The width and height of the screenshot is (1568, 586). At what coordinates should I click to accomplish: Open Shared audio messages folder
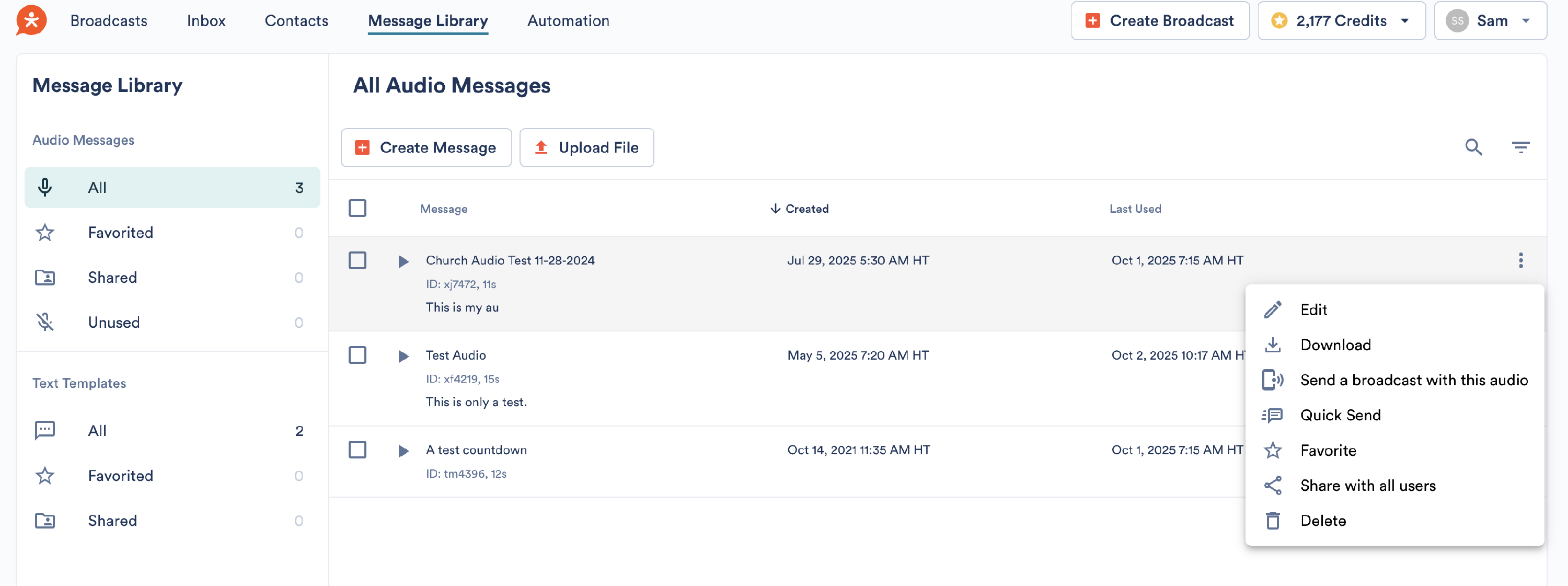point(112,278)
